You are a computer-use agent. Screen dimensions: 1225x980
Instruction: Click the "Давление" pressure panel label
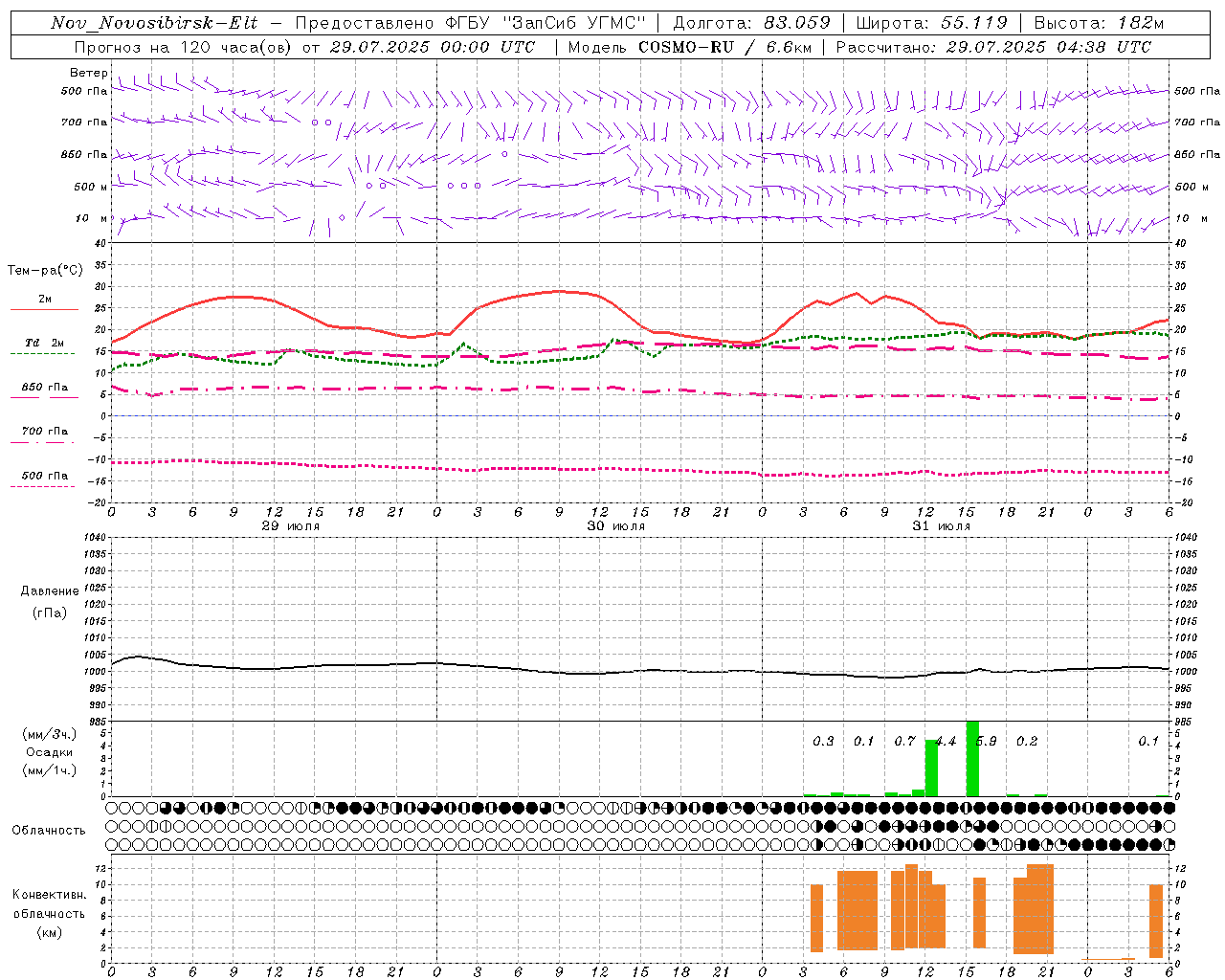(x=50, y=591)
